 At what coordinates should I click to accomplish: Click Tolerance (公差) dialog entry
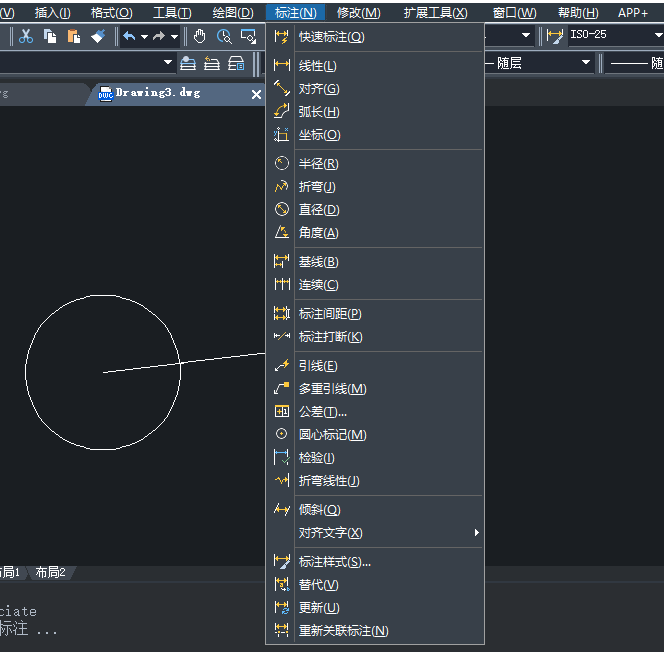click(322, 412)
